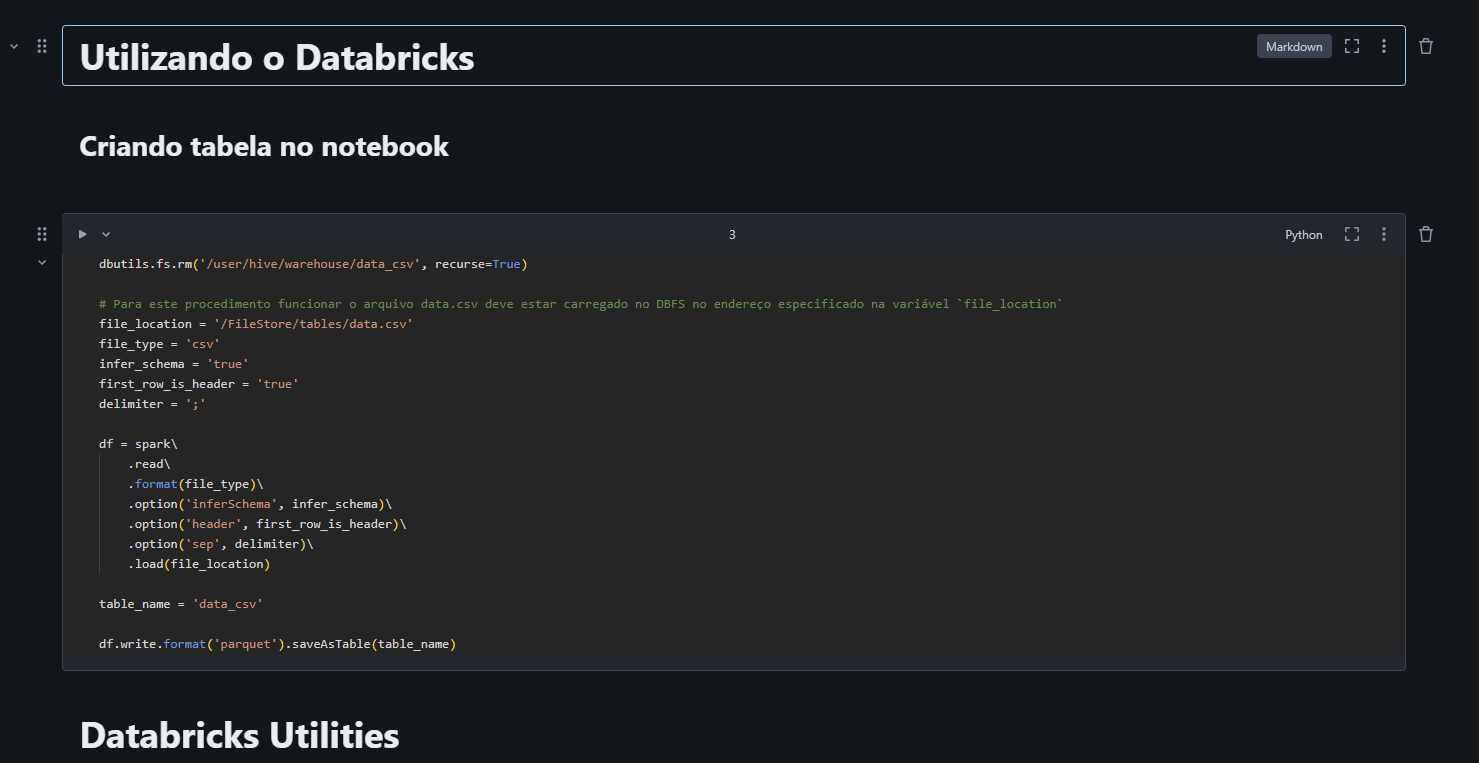Run the Python code cell
Screen dimensions: 1479x763
coord(83,234)
